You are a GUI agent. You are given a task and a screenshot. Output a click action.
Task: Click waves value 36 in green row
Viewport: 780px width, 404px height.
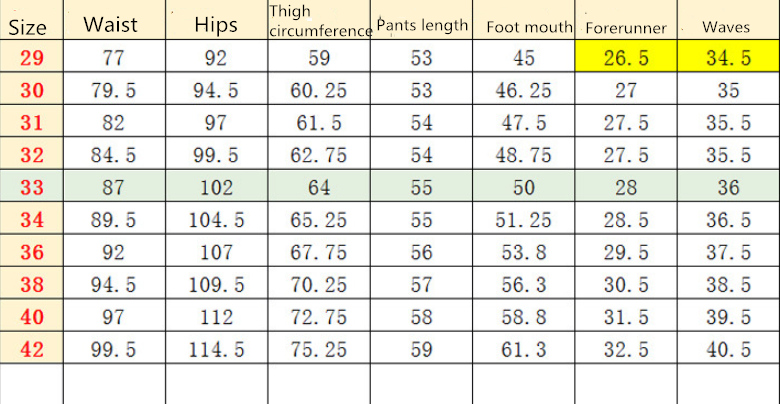pyautogui.click(x=728, y=187)
